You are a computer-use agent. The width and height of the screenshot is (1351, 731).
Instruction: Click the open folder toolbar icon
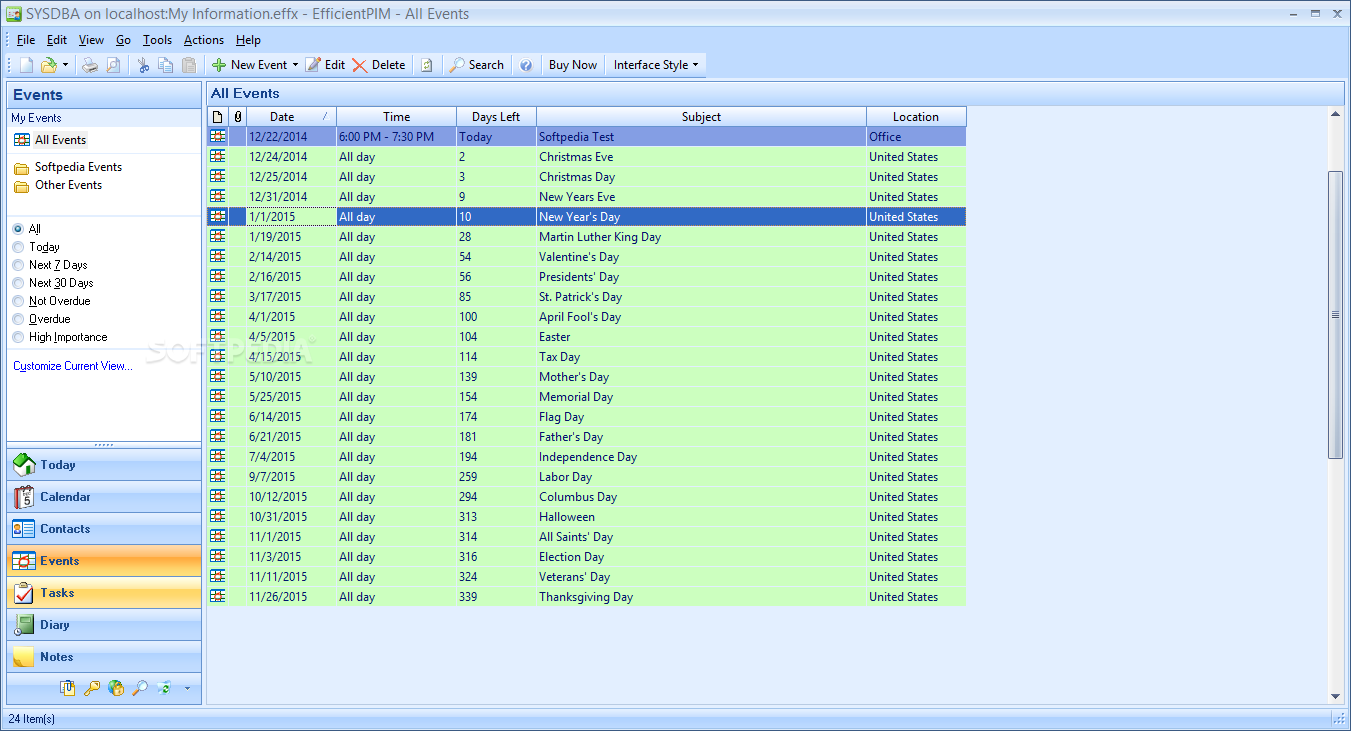point(48,65)
